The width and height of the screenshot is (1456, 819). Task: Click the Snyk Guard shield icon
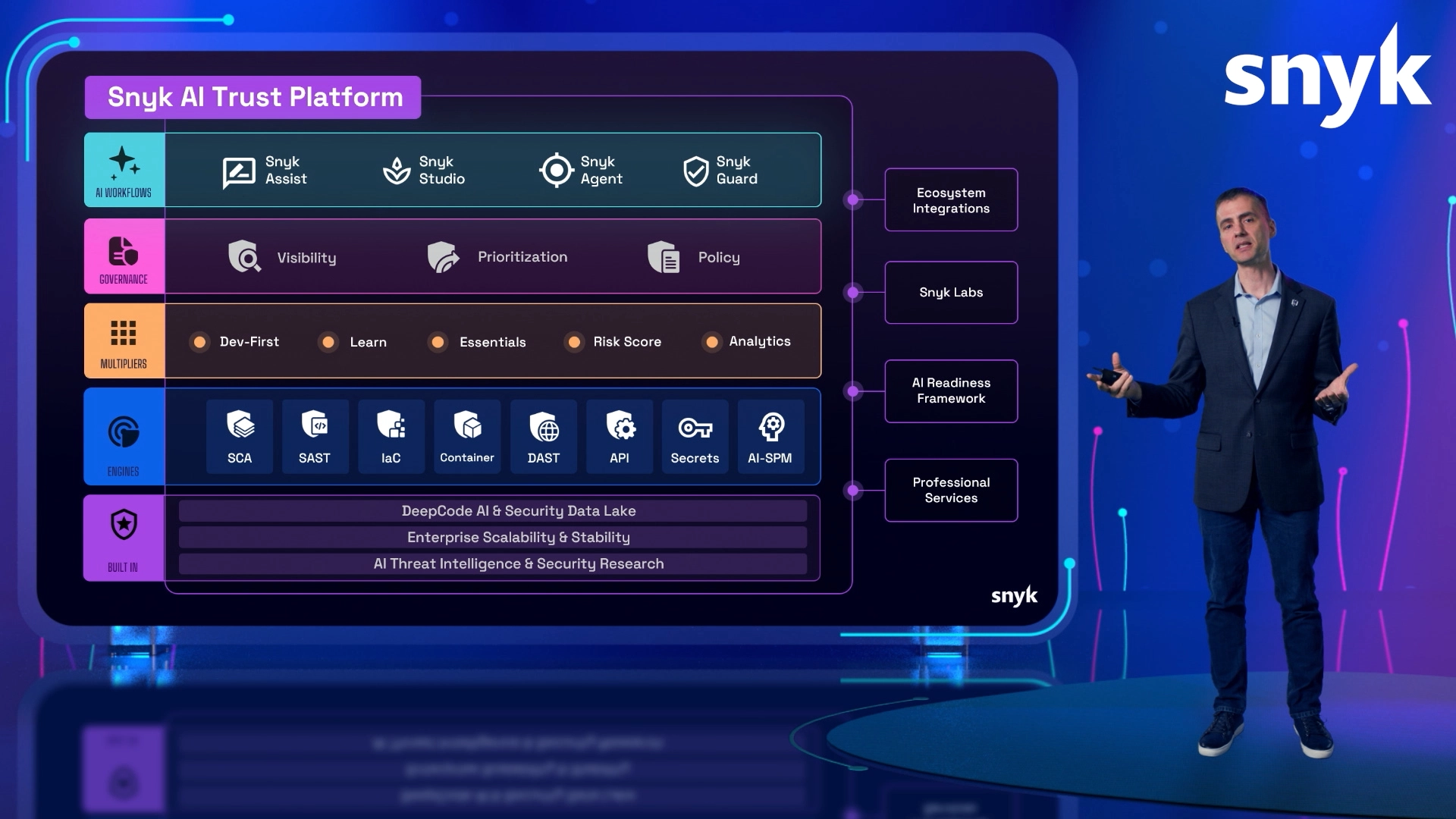[695, 171]
